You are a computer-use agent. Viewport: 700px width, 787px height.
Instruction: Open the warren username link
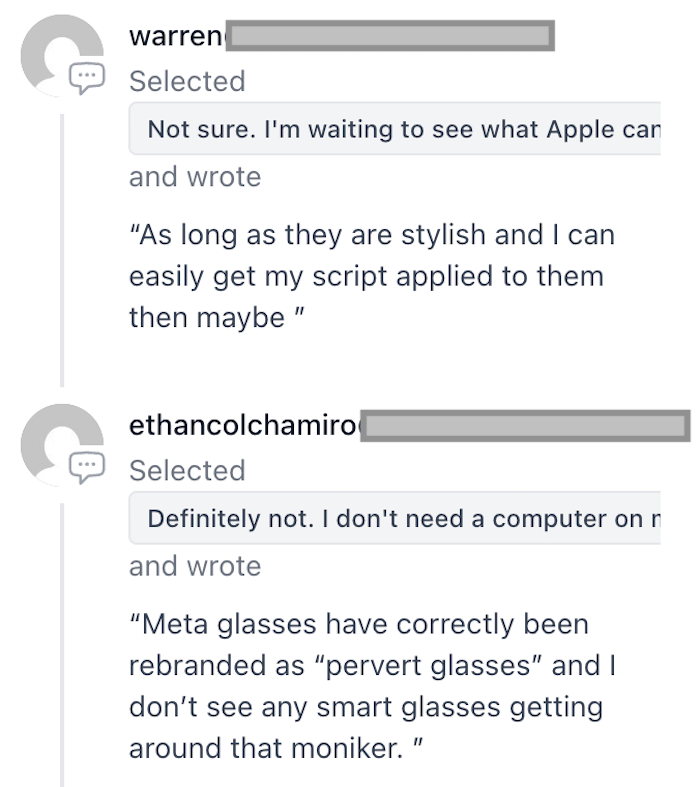176,37
